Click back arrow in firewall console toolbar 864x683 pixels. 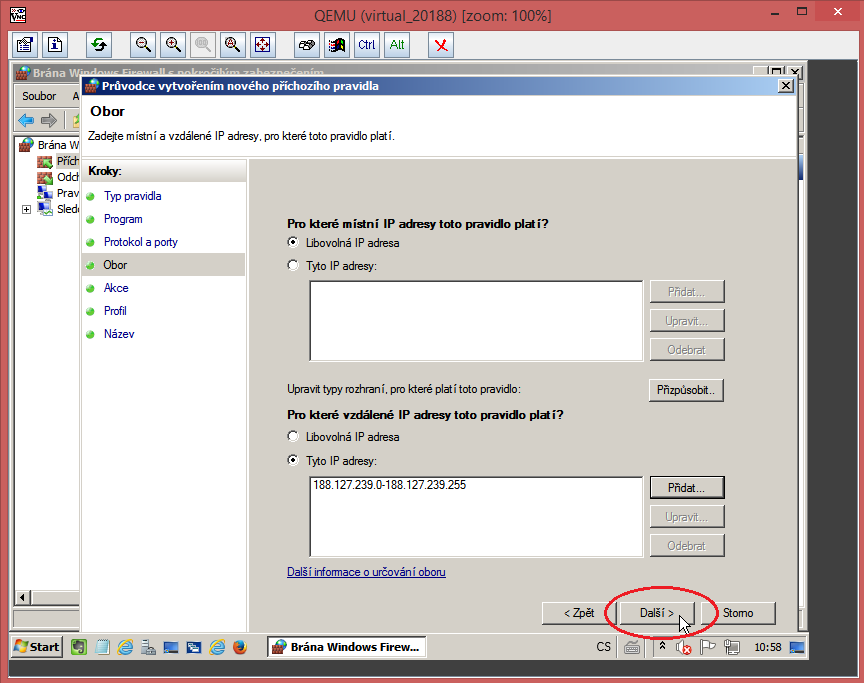(x=26, y=120)
